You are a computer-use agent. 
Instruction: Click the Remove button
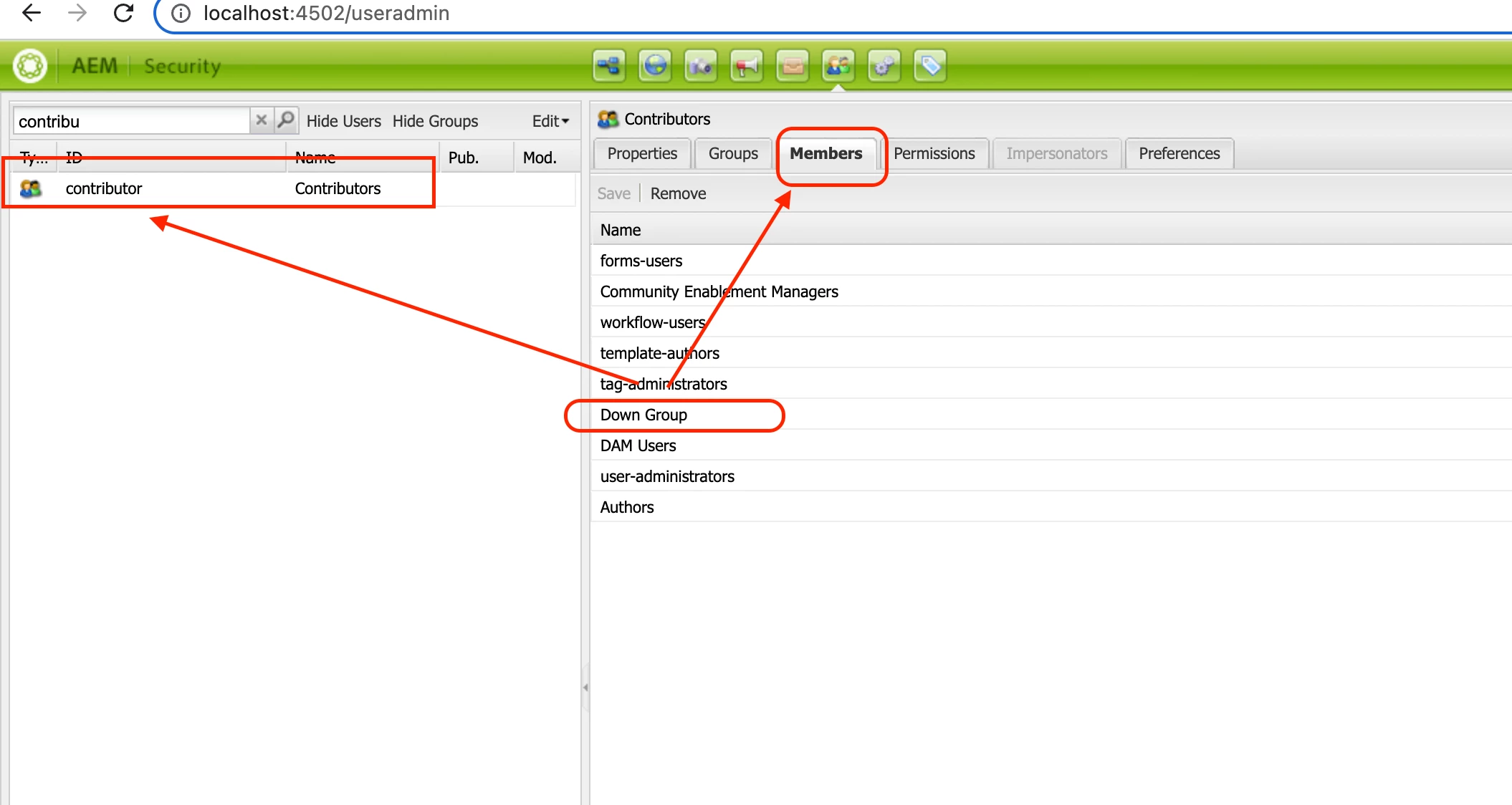coord(678,193)
